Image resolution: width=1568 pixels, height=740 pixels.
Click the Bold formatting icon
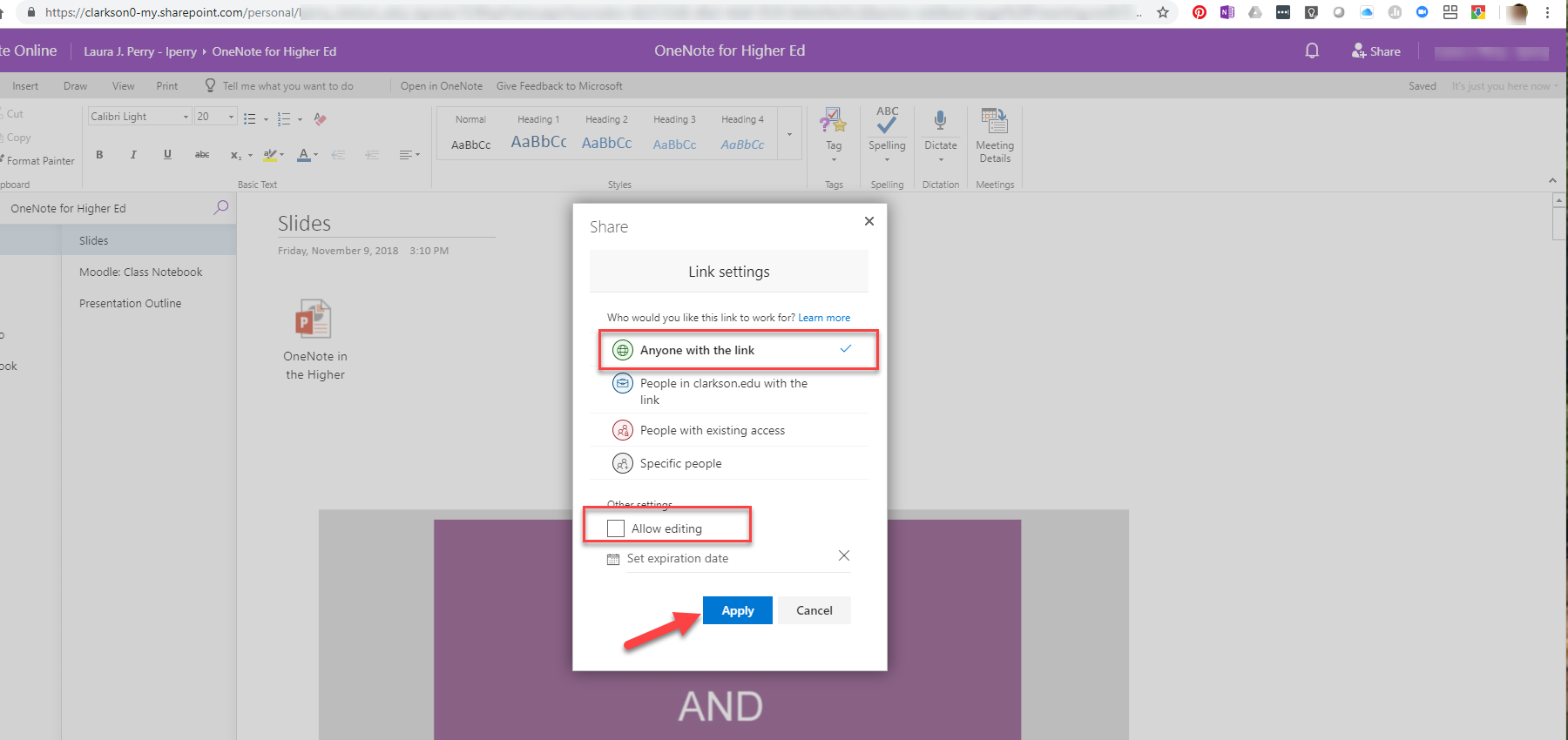click(x=99, y=155)
